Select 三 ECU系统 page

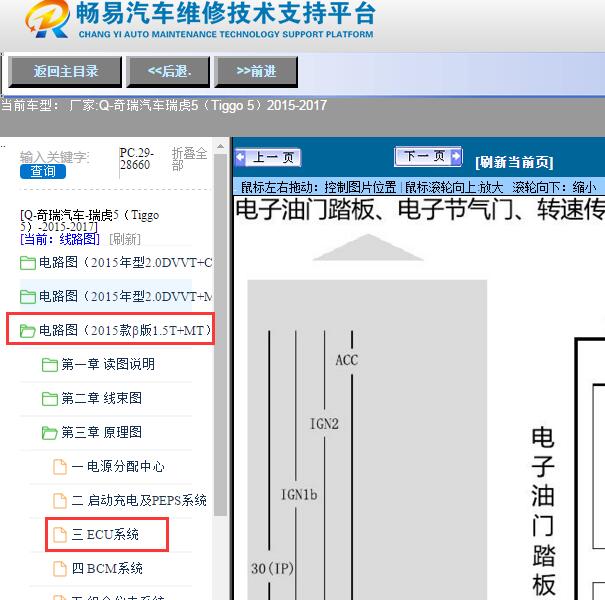(105, 534)
